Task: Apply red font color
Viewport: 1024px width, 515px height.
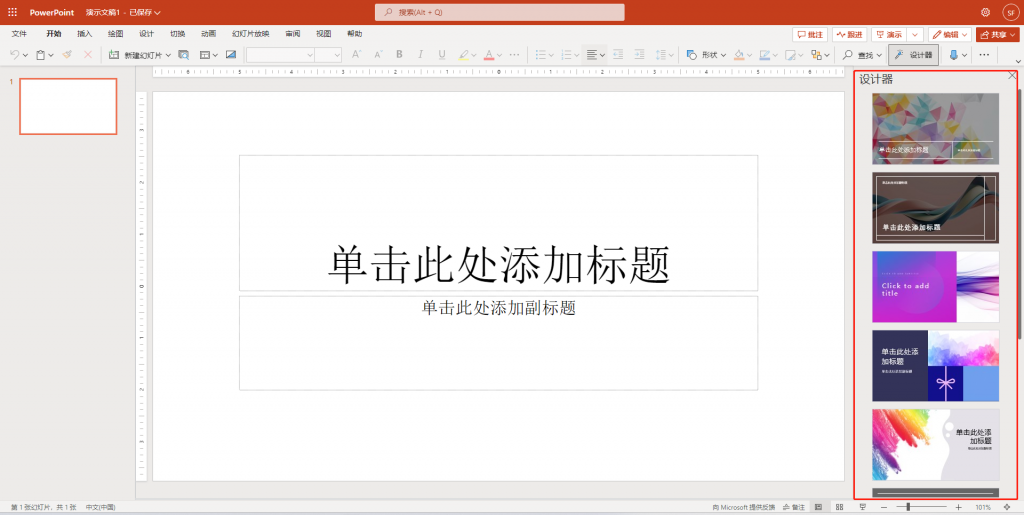Action: coord(488,55)
